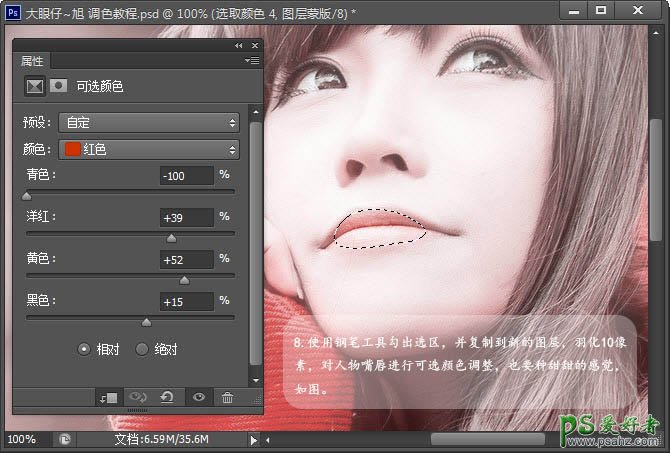Open the Properties panel flyout menu

click(253, 61)
